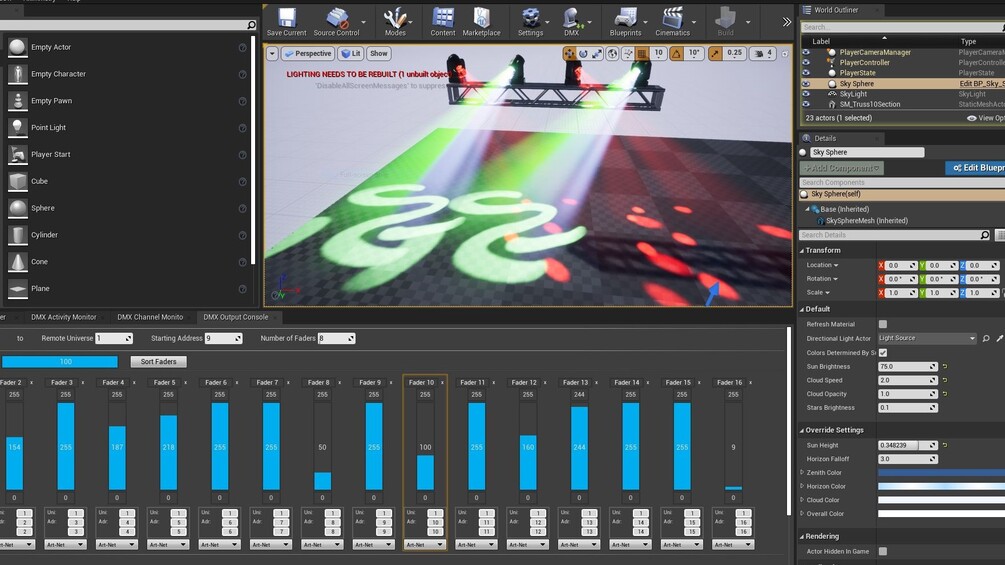Open Blueprints from the toolbar

click(625, 18)
